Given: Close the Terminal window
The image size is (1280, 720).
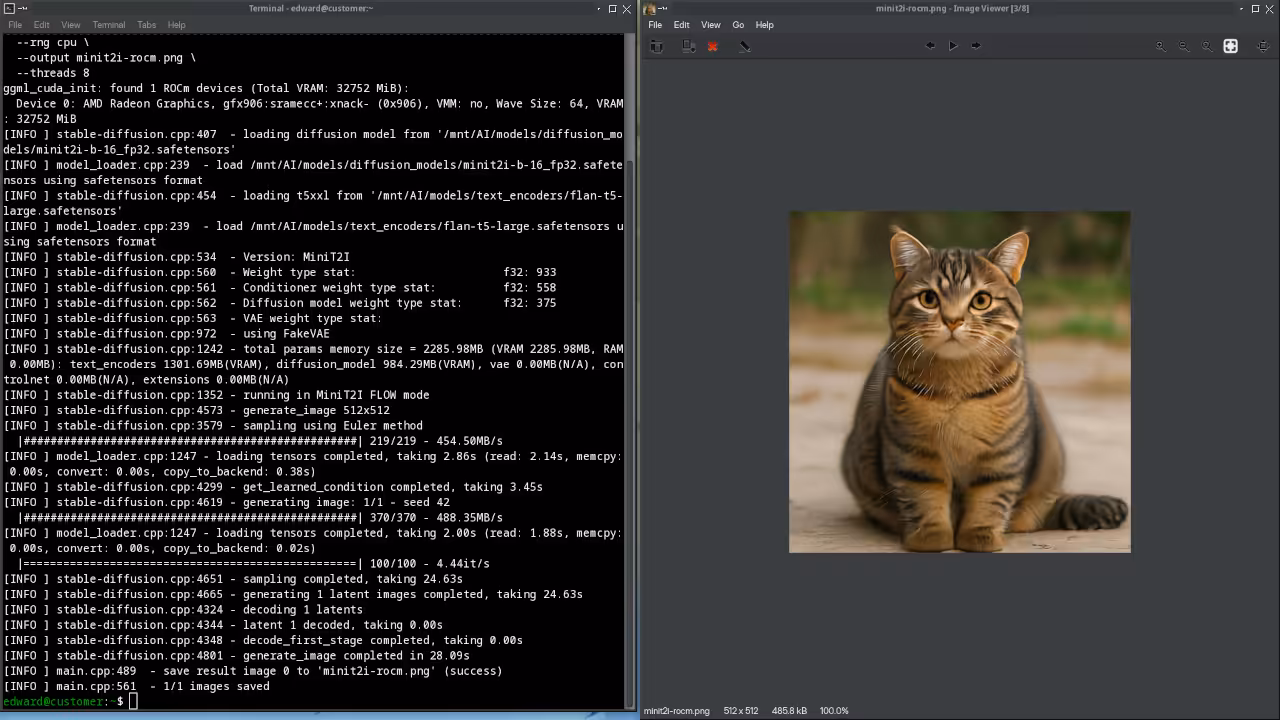Looking at the screenshot, I should coord(627,8).
